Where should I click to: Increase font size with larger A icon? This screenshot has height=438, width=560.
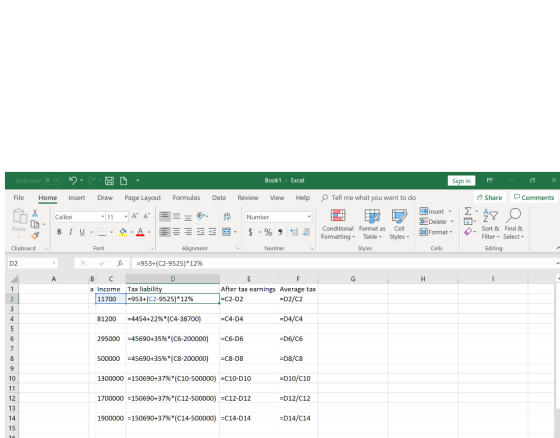pos(135,216)
